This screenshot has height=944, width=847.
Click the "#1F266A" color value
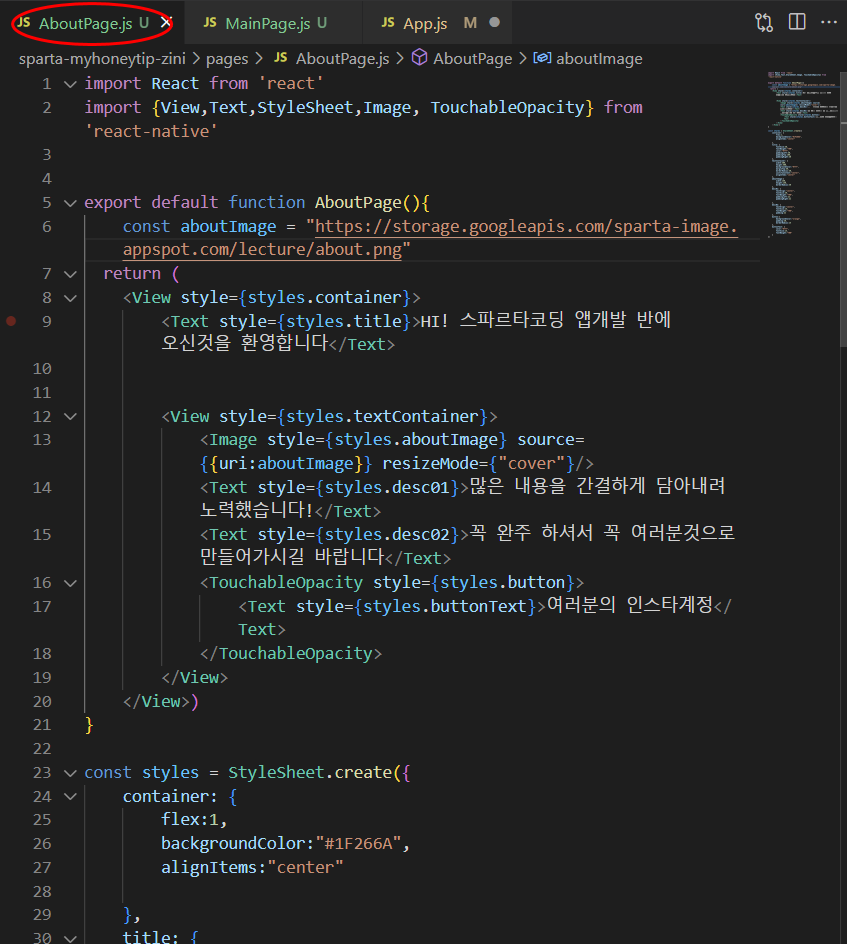[x=358, y=843]
